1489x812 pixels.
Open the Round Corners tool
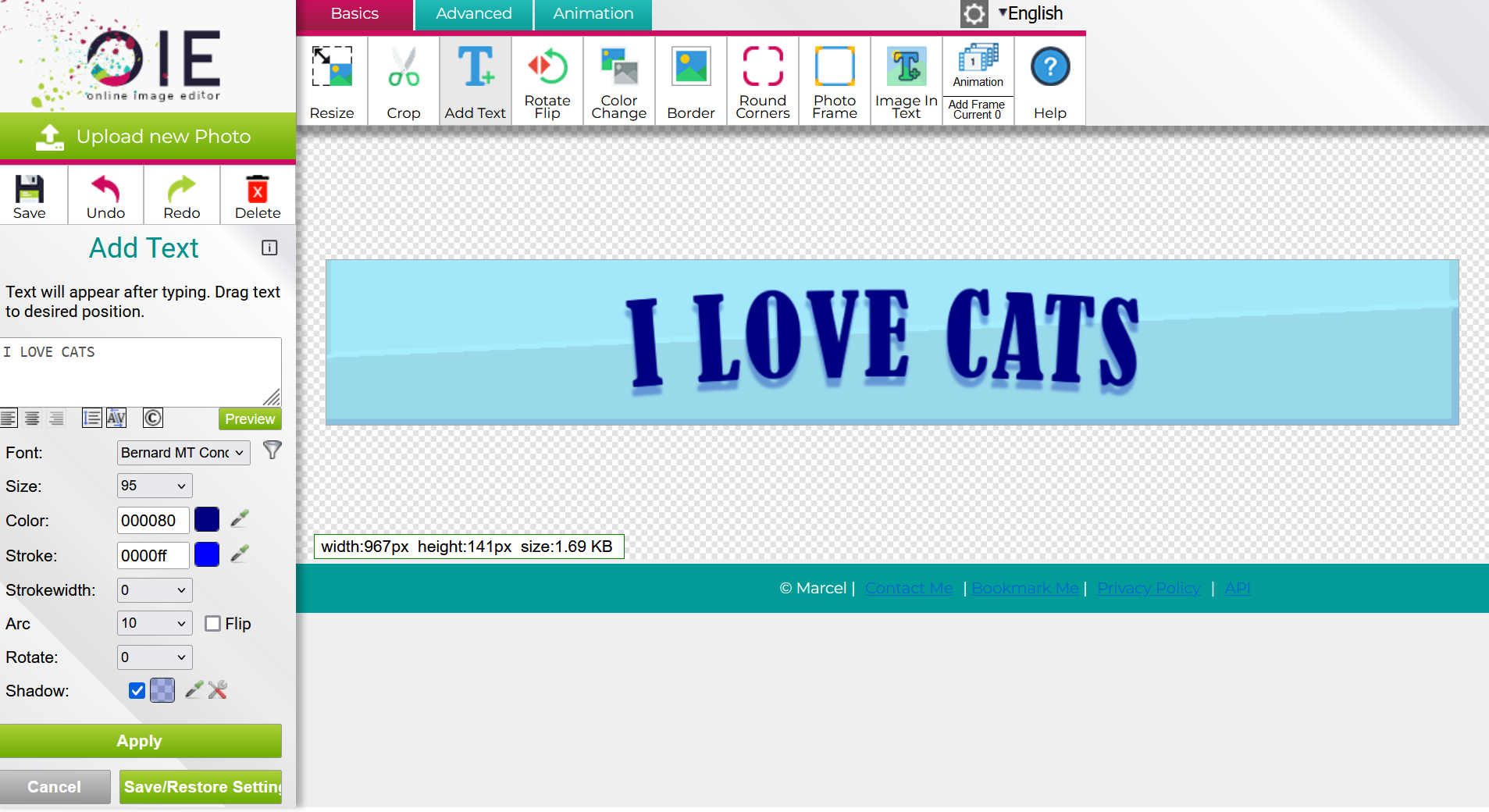[762, 81]
